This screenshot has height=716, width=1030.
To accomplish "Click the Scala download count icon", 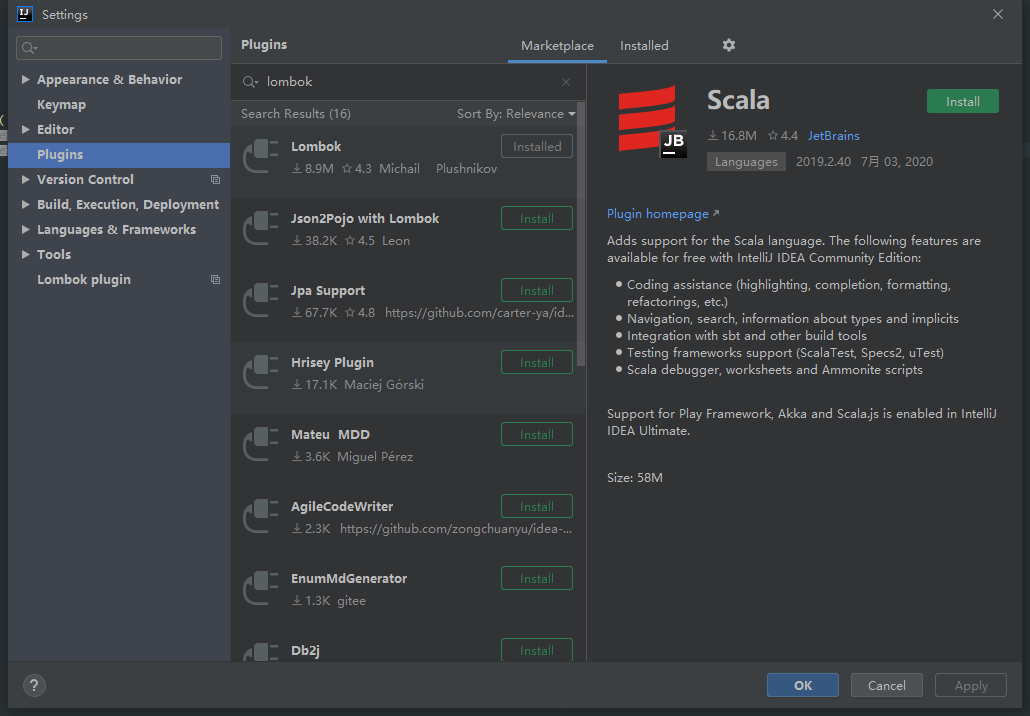I will [713, 135].
